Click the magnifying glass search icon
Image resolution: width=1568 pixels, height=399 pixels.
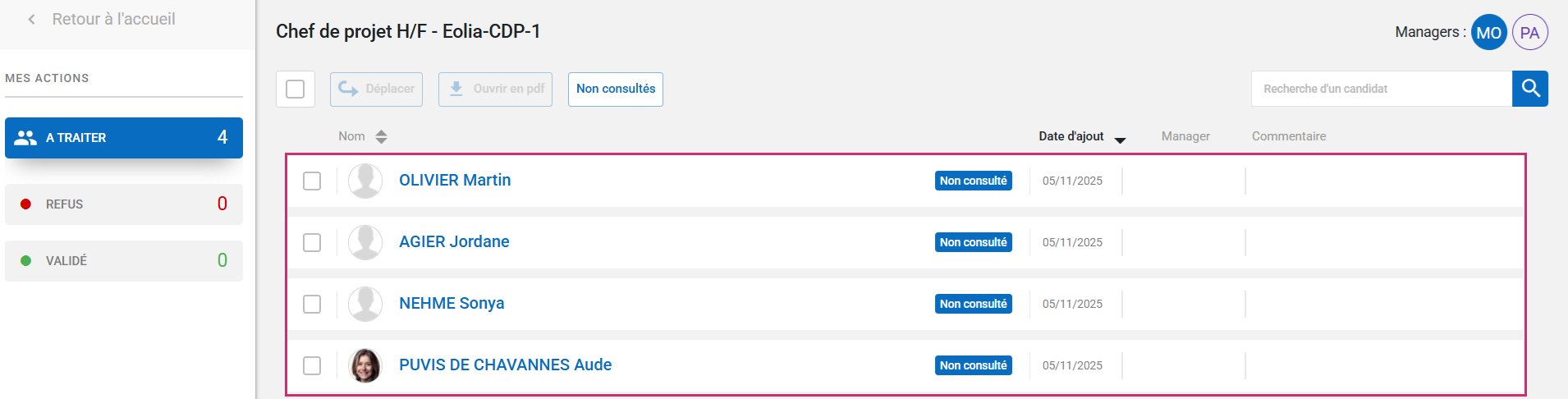(1530, 89)
